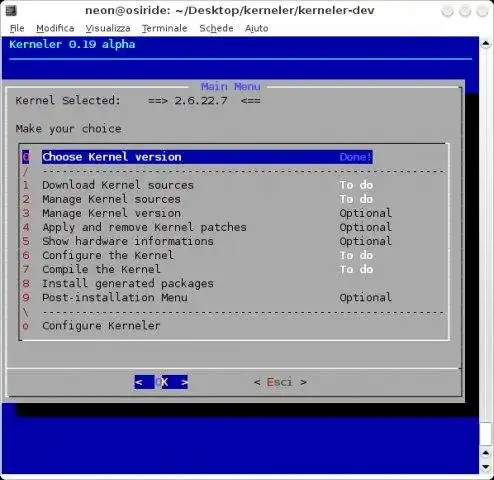
Task: Click the OK button
Action: pos(161,382)
